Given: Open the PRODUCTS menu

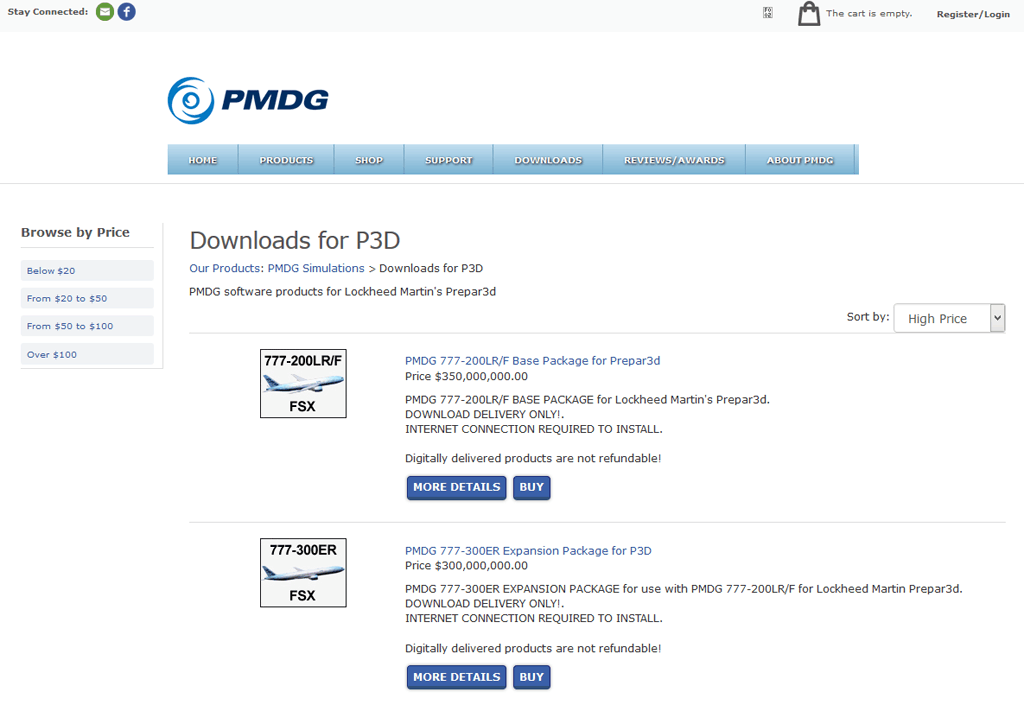Looking at the screenshot, I should [286, 160].
